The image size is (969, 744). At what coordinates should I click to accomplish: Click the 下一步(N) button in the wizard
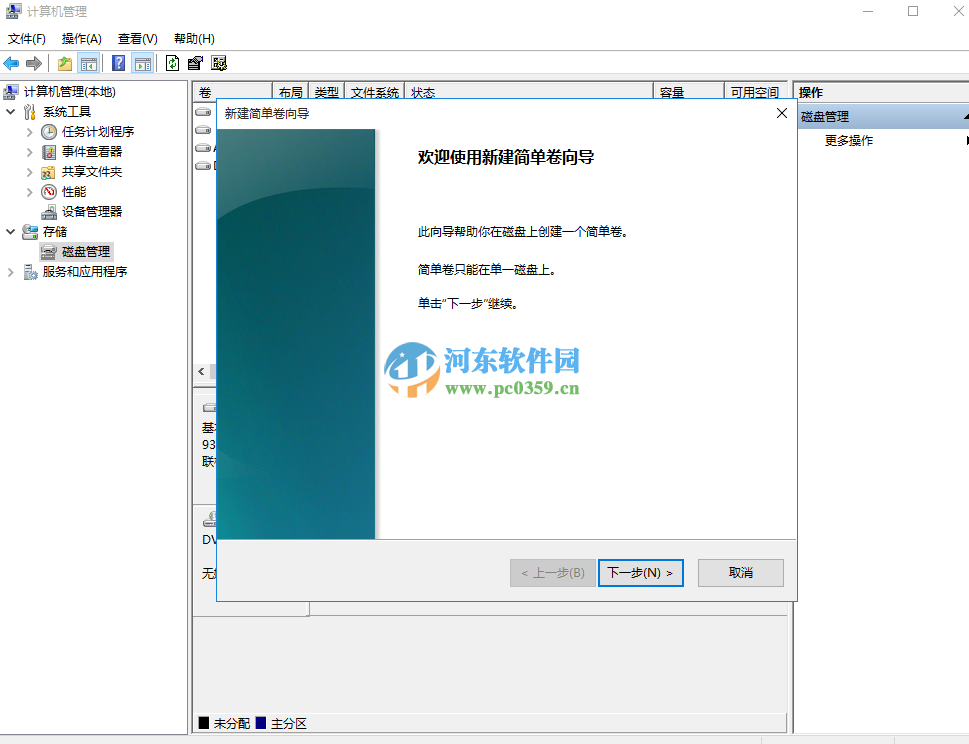click(x=640, y=572)
